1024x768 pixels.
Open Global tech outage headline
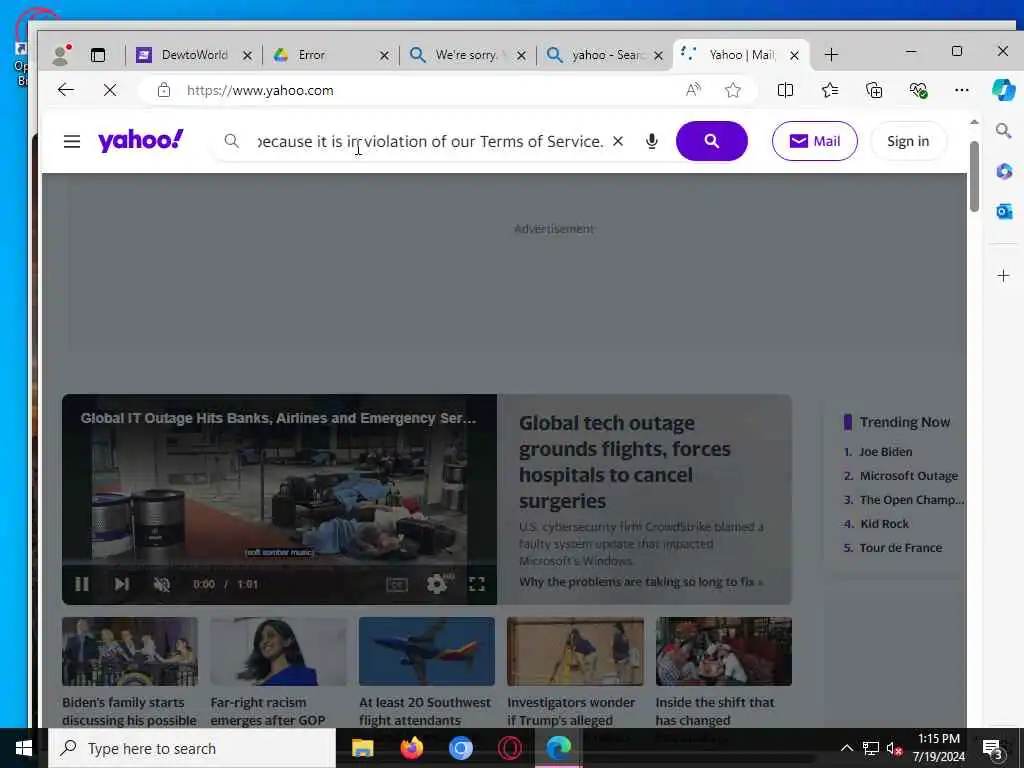click(x=624, y=462)
